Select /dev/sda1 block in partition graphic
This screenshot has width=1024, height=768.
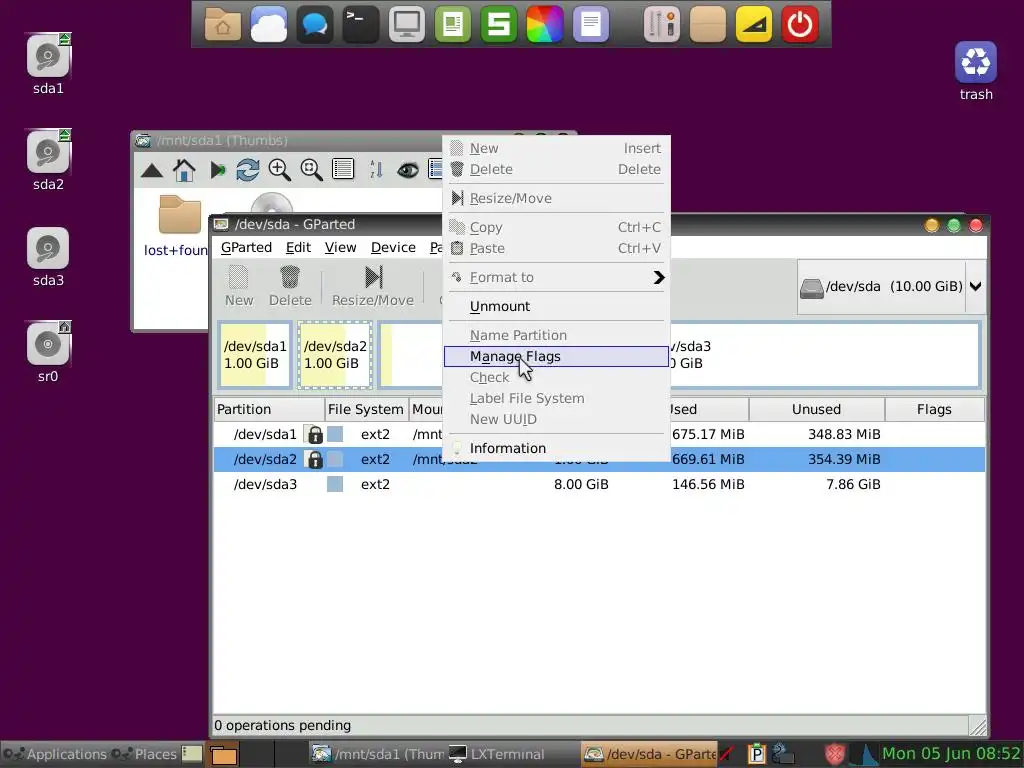pyautogui.click(x=255, y=355)
